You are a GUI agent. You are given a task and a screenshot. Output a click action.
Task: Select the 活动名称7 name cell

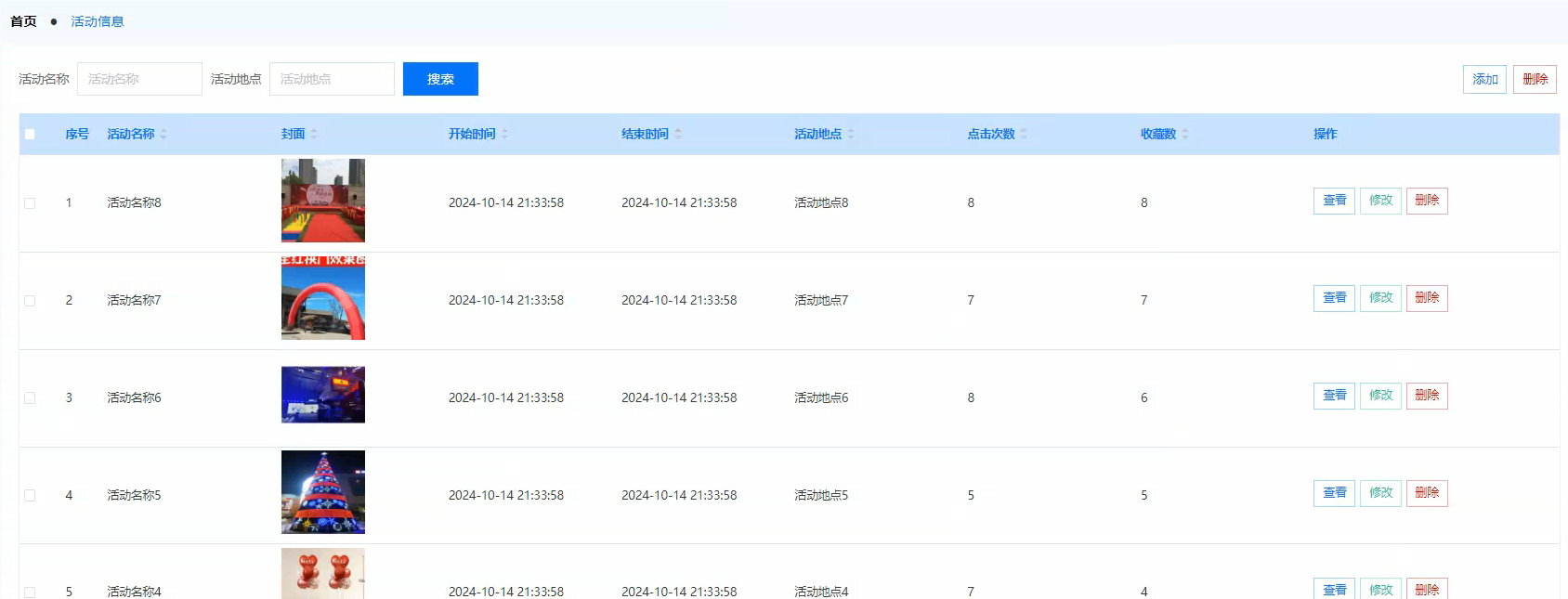134,300
